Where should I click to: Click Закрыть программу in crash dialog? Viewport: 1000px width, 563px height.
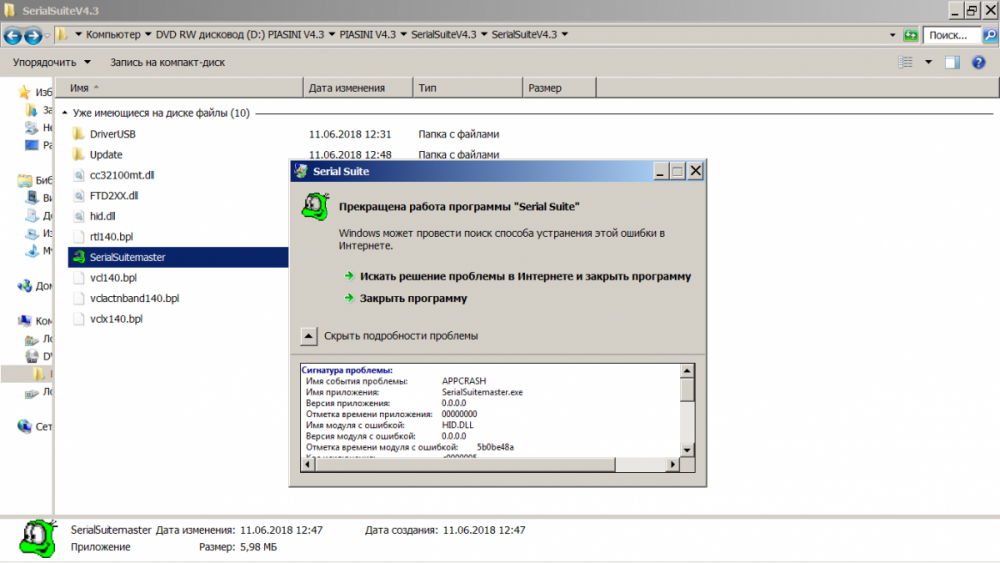(413, 298)
